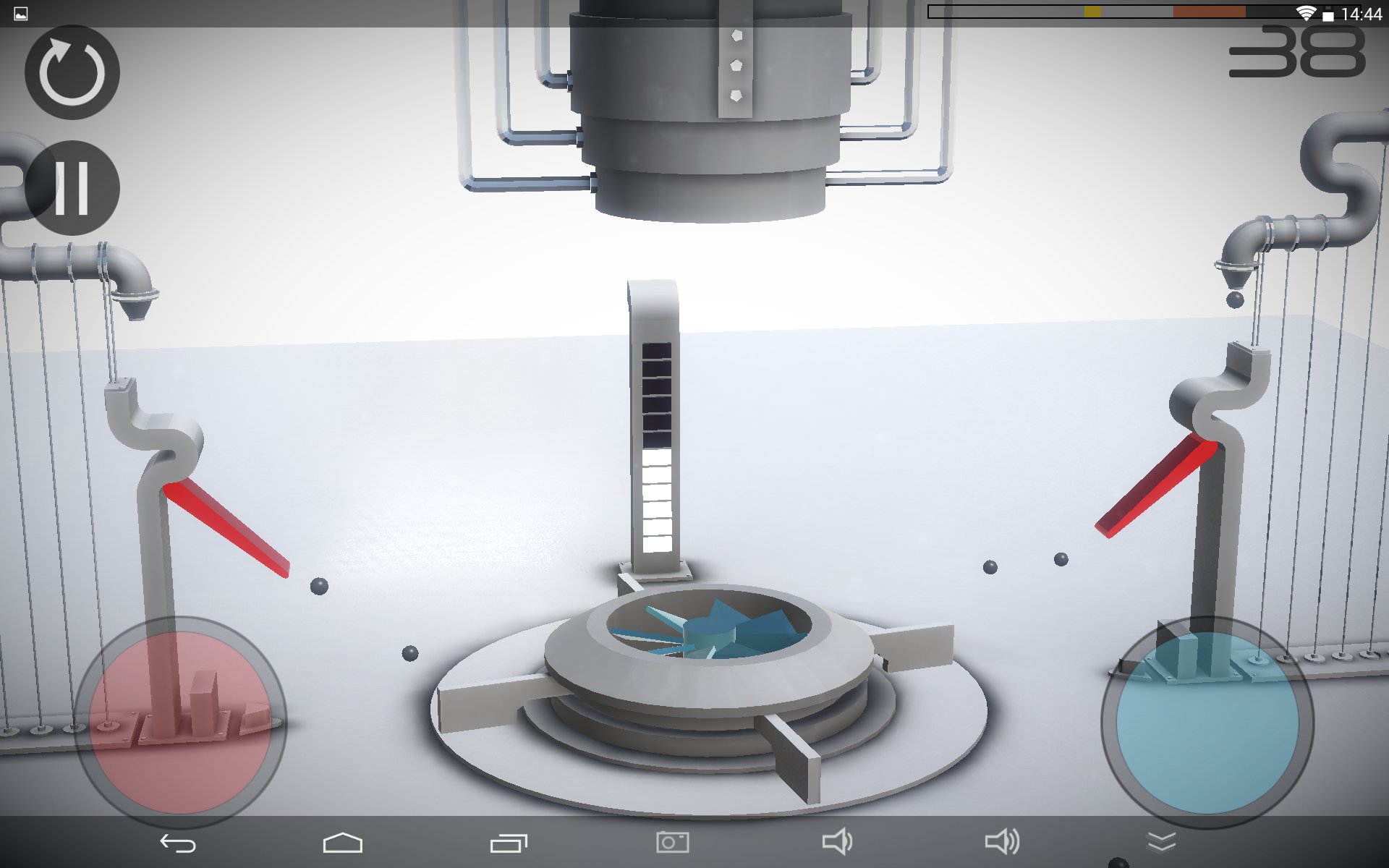Tap the screenshot camera icon in navigation bar
The width and height of the screenshot is (1389, 868).
click(672, 842)
